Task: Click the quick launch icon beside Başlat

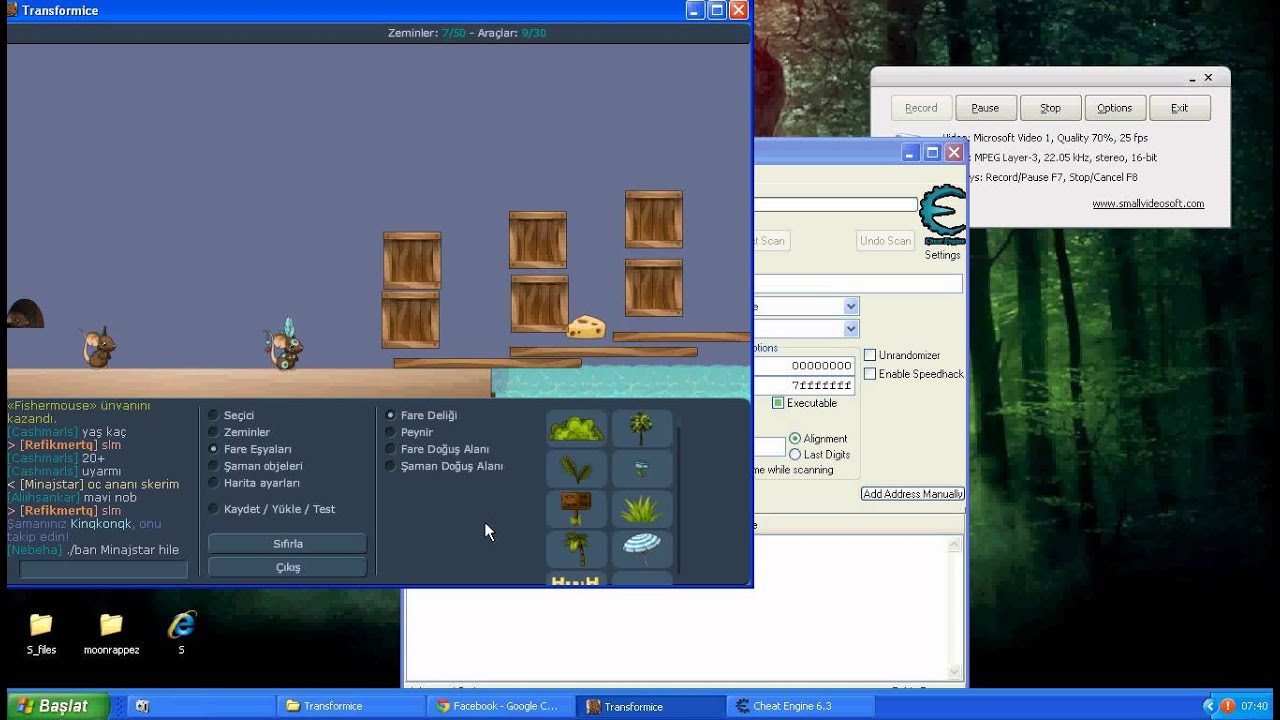Action: 142,706
